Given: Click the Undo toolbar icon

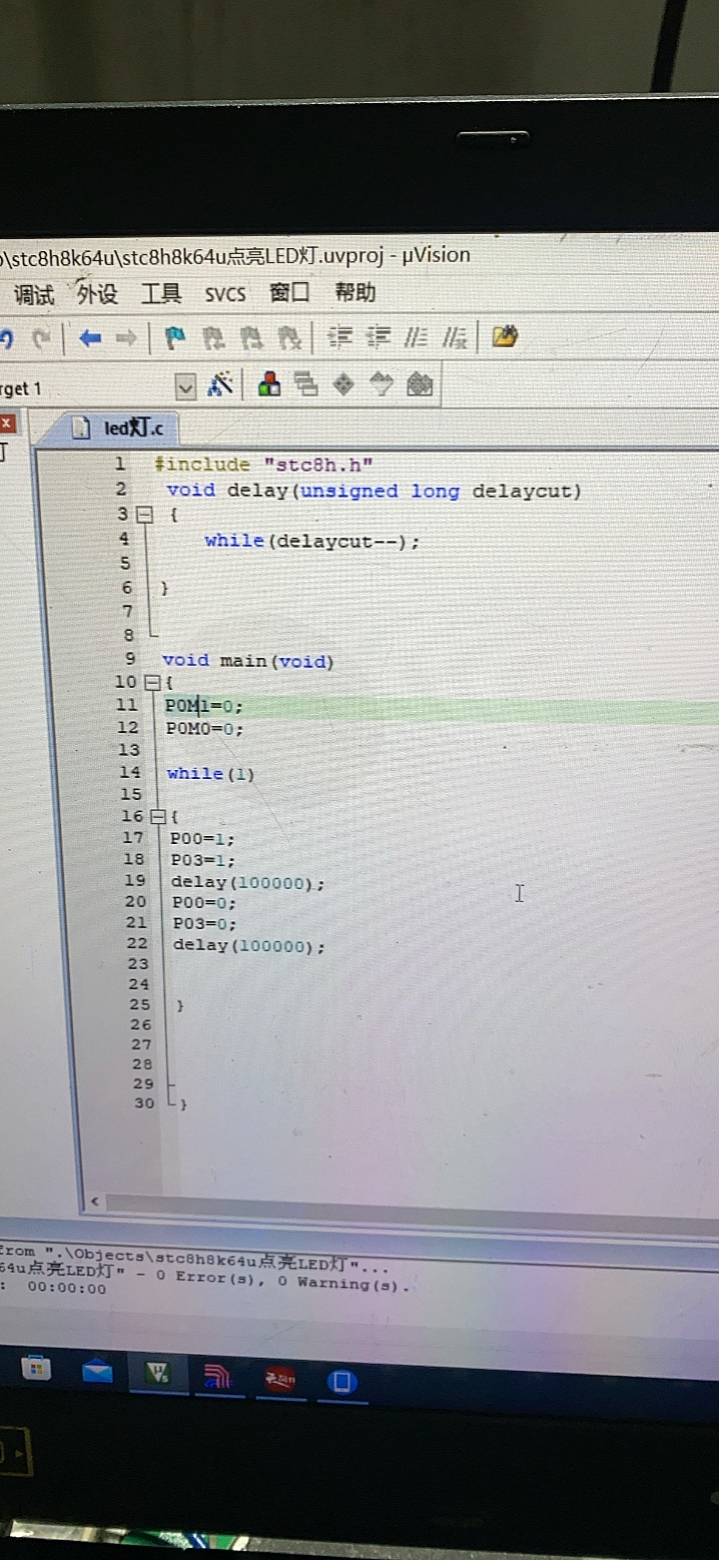Looking at the screenshot, I should (x=5, y=339).
